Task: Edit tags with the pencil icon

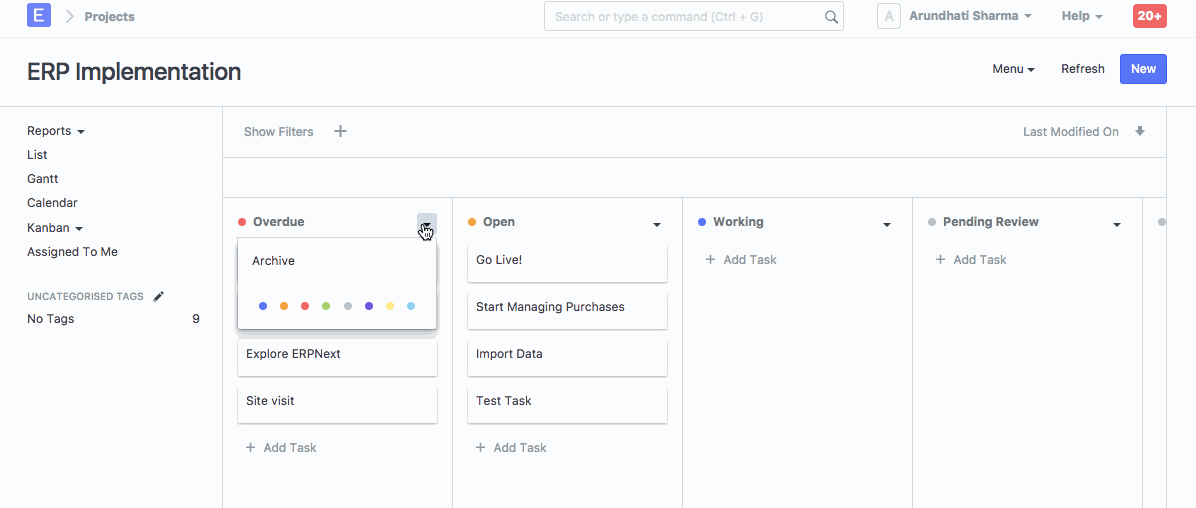Action: click(158, 296)
